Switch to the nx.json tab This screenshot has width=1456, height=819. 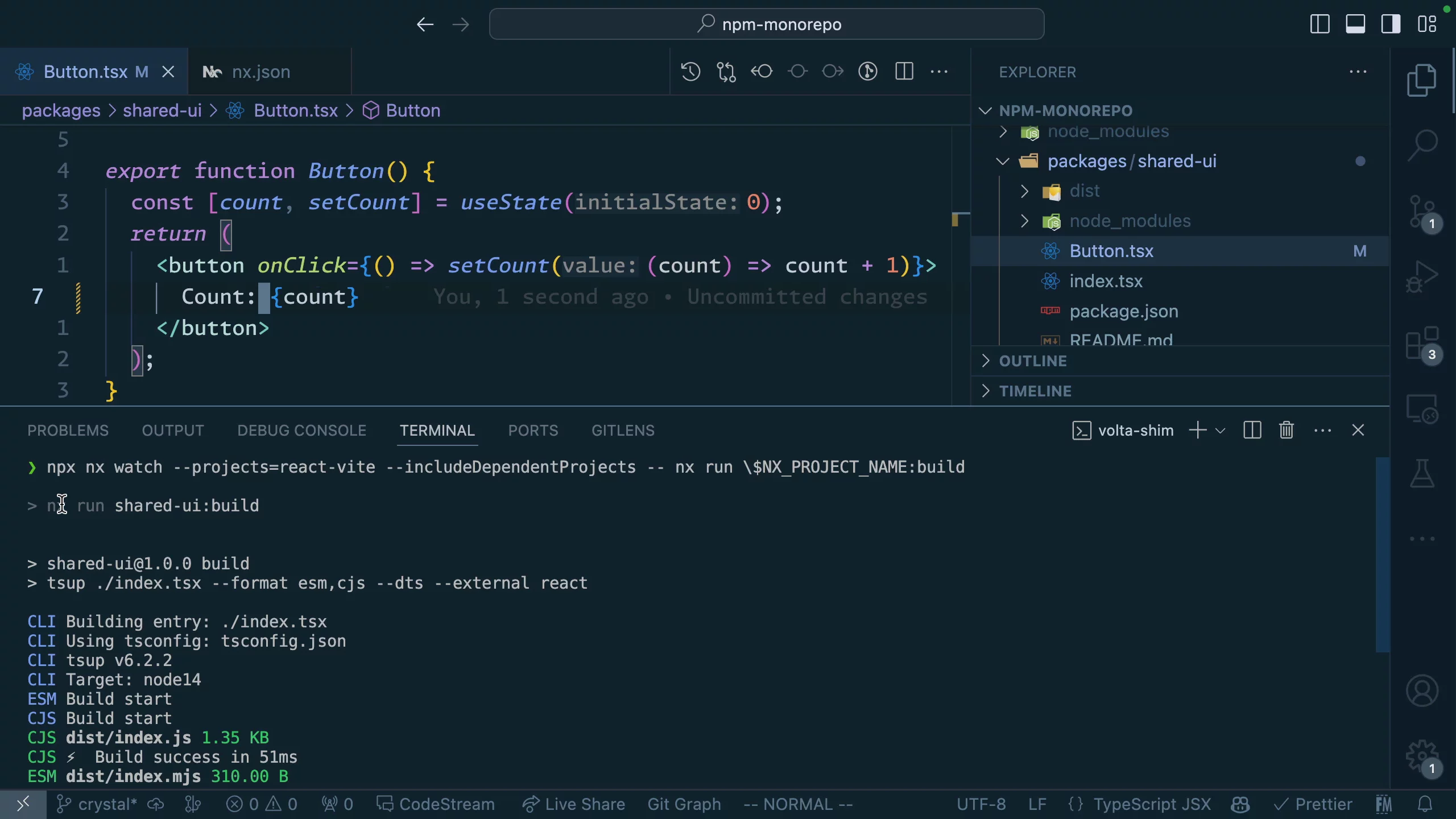tap(261, 72)
